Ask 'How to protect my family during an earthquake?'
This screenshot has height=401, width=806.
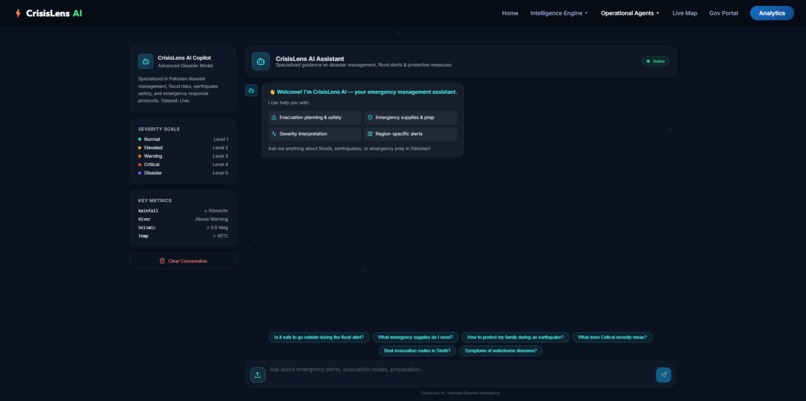click(x=515, y=337)
